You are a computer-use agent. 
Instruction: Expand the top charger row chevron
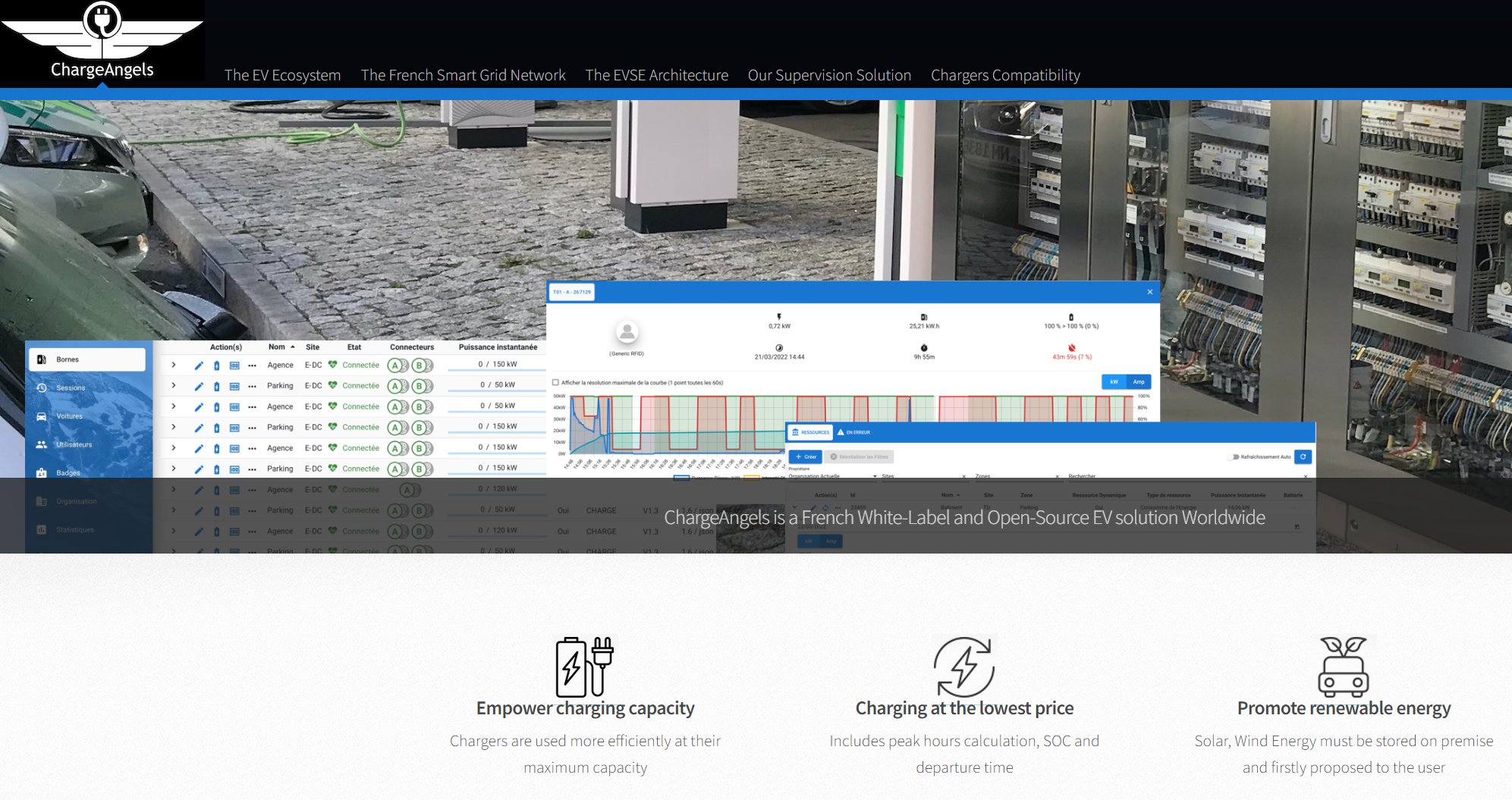(174, 365)
